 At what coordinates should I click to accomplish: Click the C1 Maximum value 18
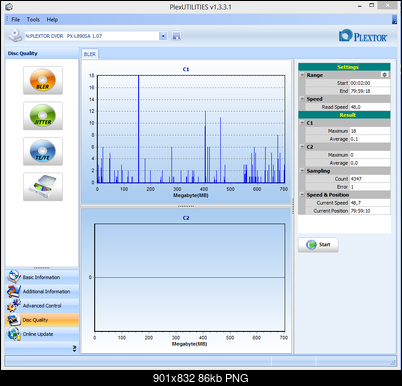[370, 131]
